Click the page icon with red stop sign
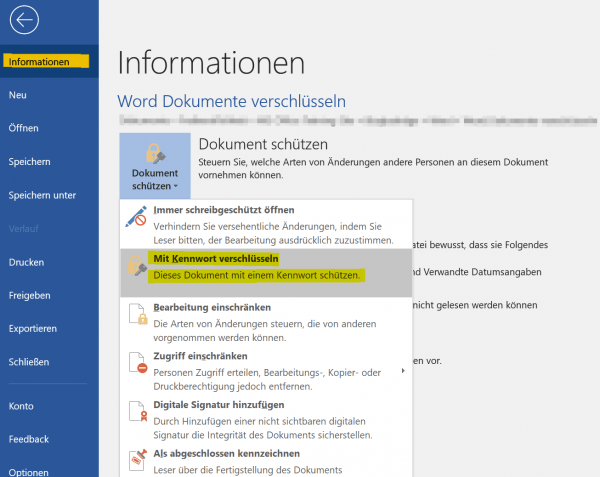Viewport: 600px width, 477px height. point(138,363)
